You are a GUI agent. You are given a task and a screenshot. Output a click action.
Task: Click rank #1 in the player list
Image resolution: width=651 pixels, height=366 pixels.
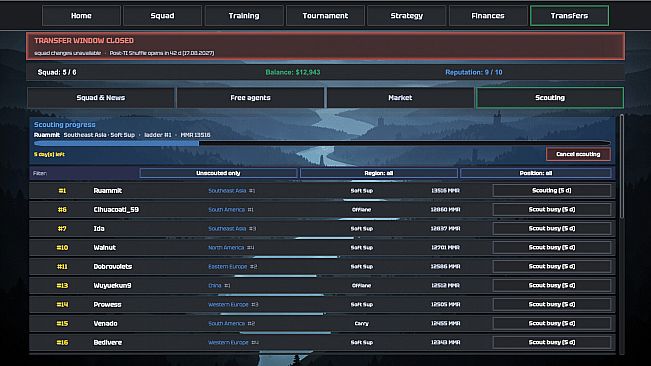pos(62,190)
